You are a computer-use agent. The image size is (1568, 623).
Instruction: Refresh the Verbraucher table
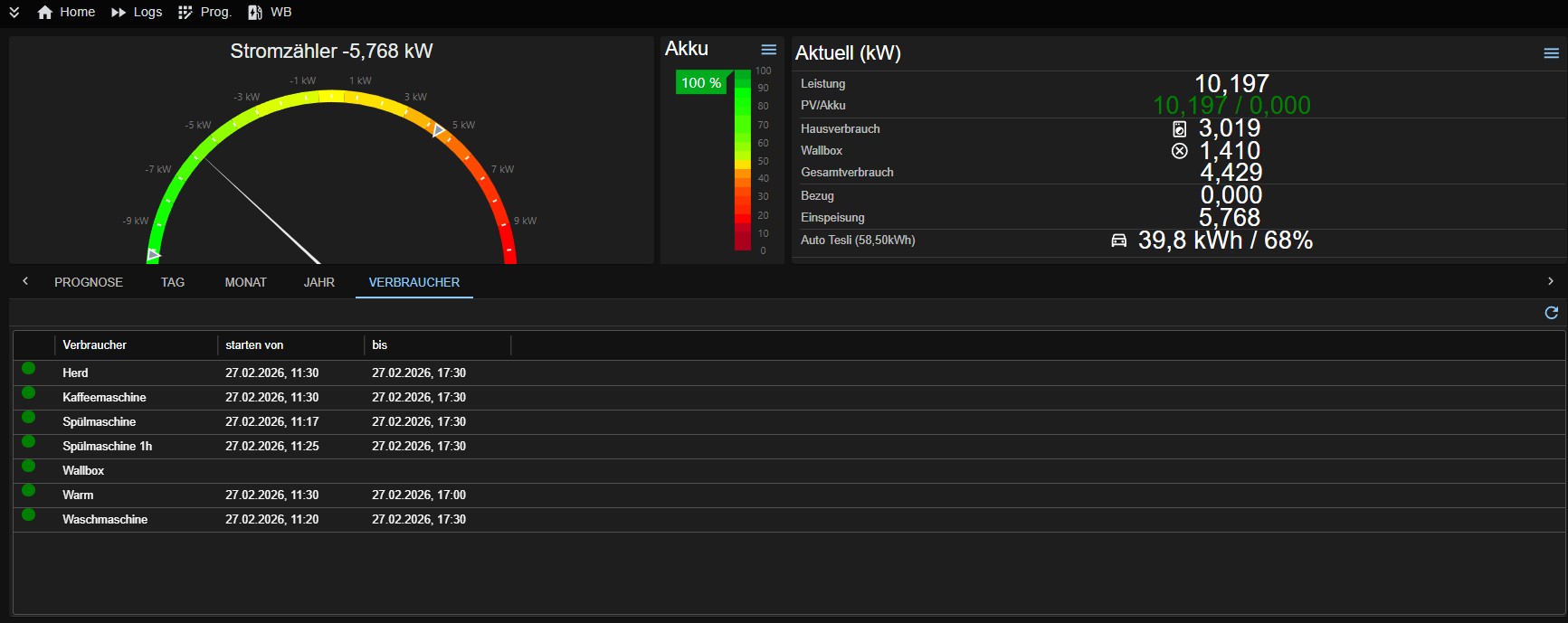[x=1551, y=313]
